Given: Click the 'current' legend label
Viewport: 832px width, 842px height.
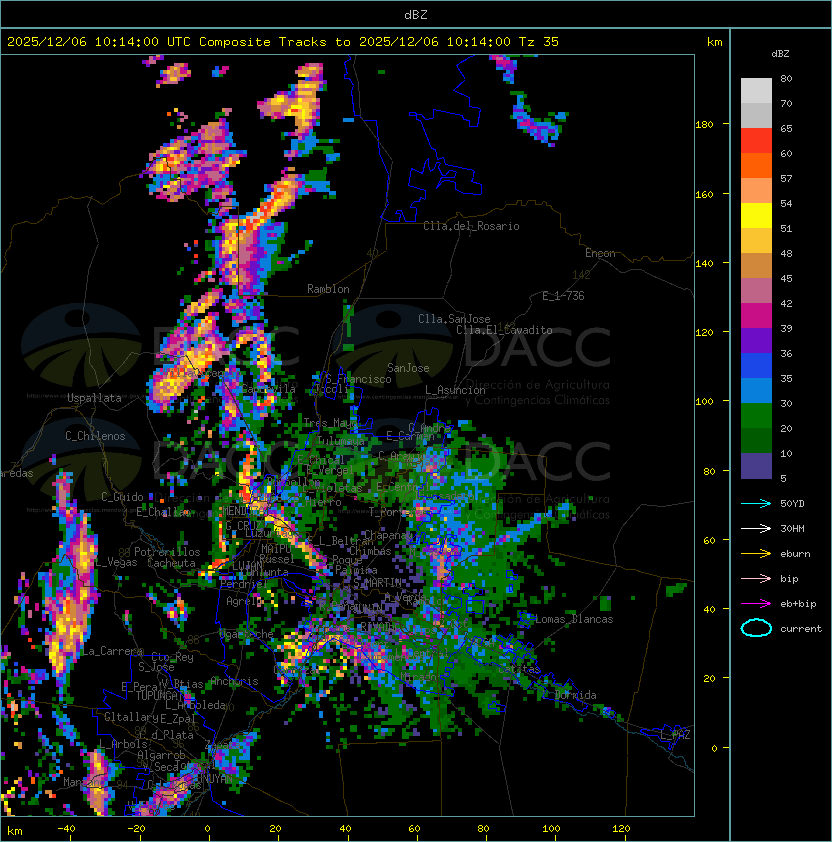Looking at the screenshot, I should coord(801,629).
